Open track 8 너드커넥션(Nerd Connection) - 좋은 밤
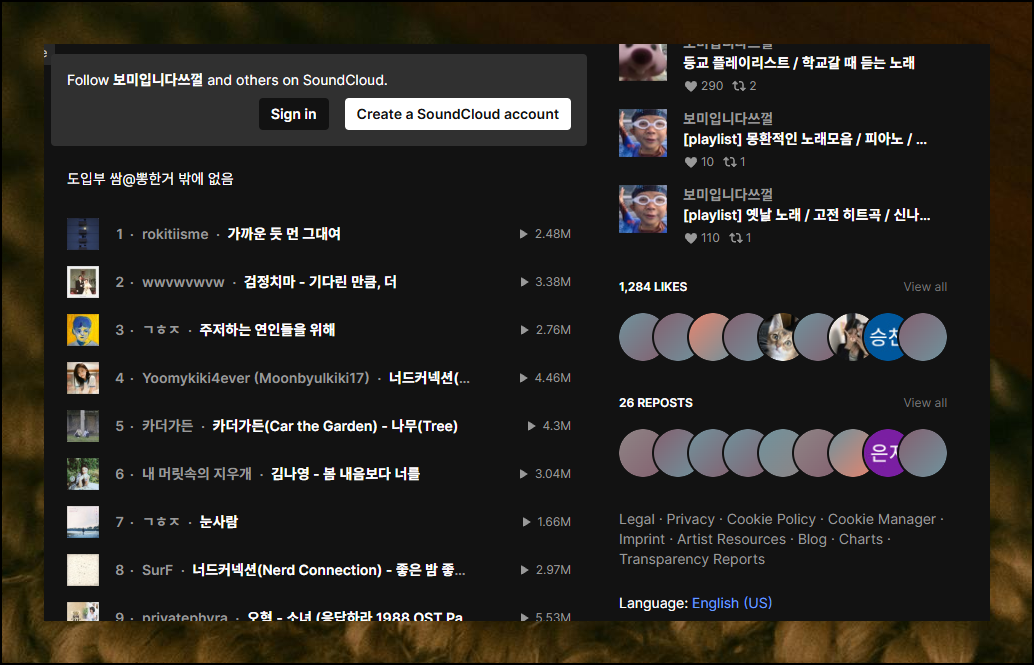The height and width of the screenshot is (665, 1034). (328, 569)
